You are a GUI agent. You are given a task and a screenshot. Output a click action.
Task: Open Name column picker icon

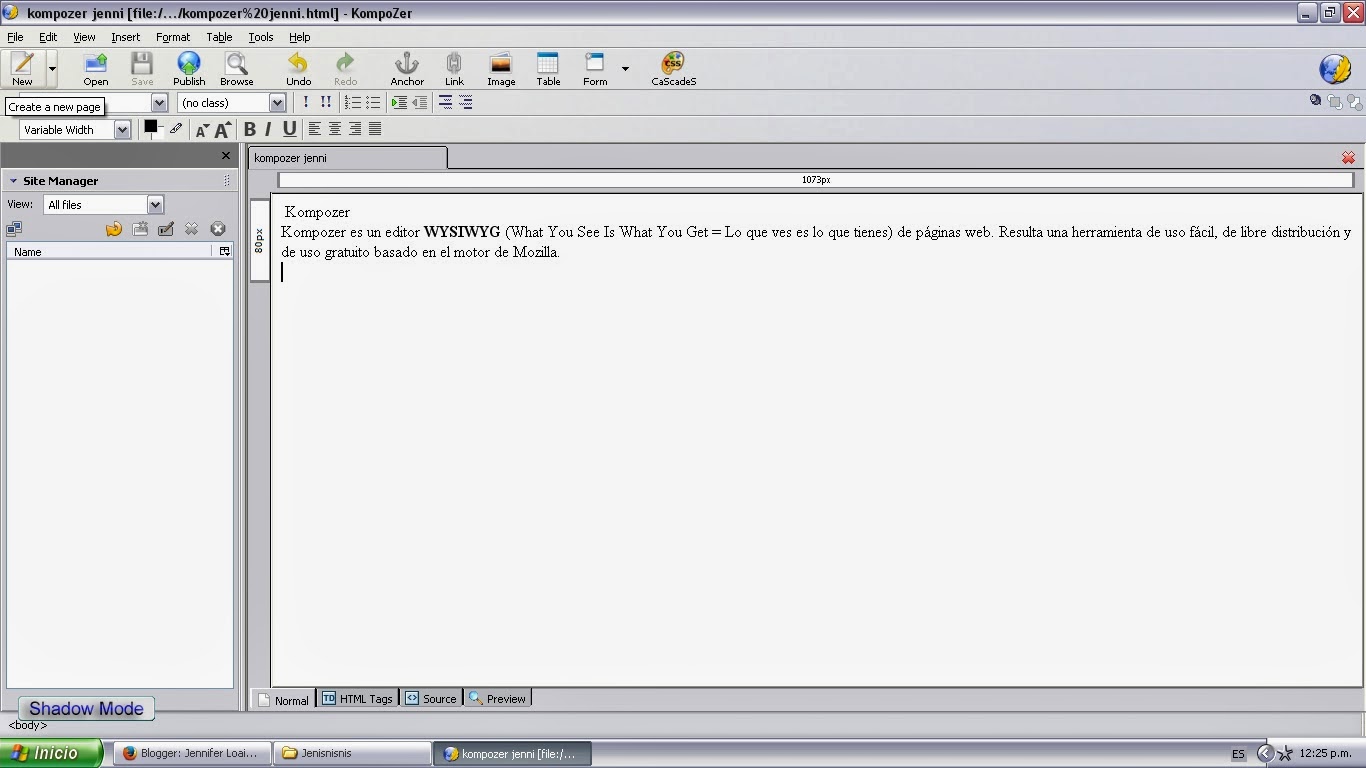point(224,252)
